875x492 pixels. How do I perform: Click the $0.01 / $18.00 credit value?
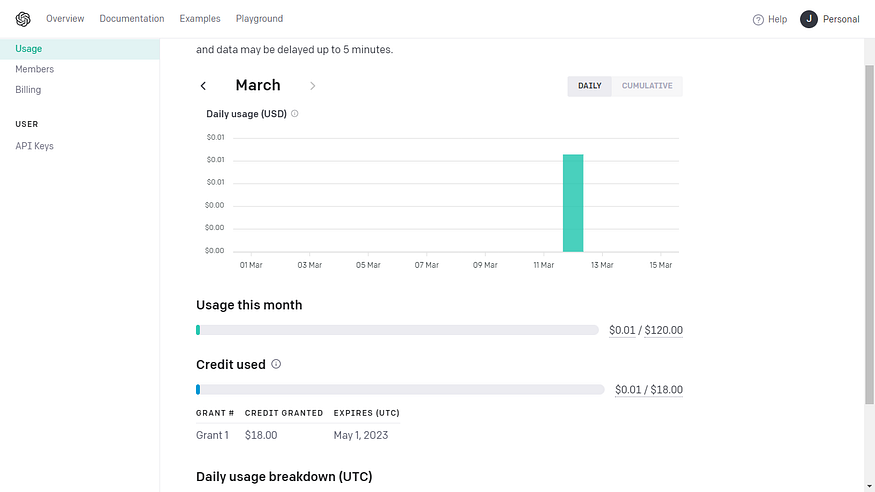[x=648, y=390]
